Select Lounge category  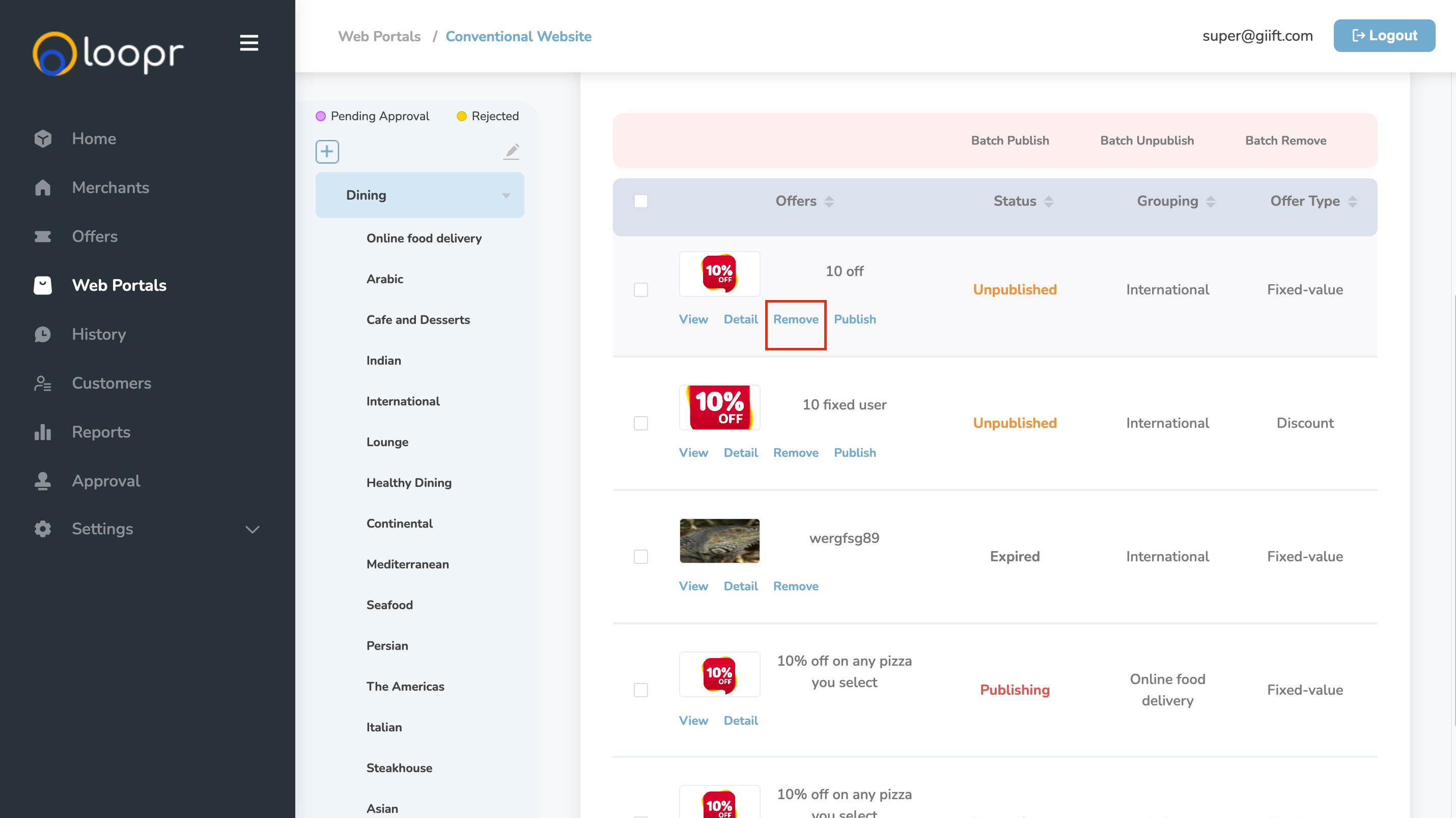pos(387,442)
